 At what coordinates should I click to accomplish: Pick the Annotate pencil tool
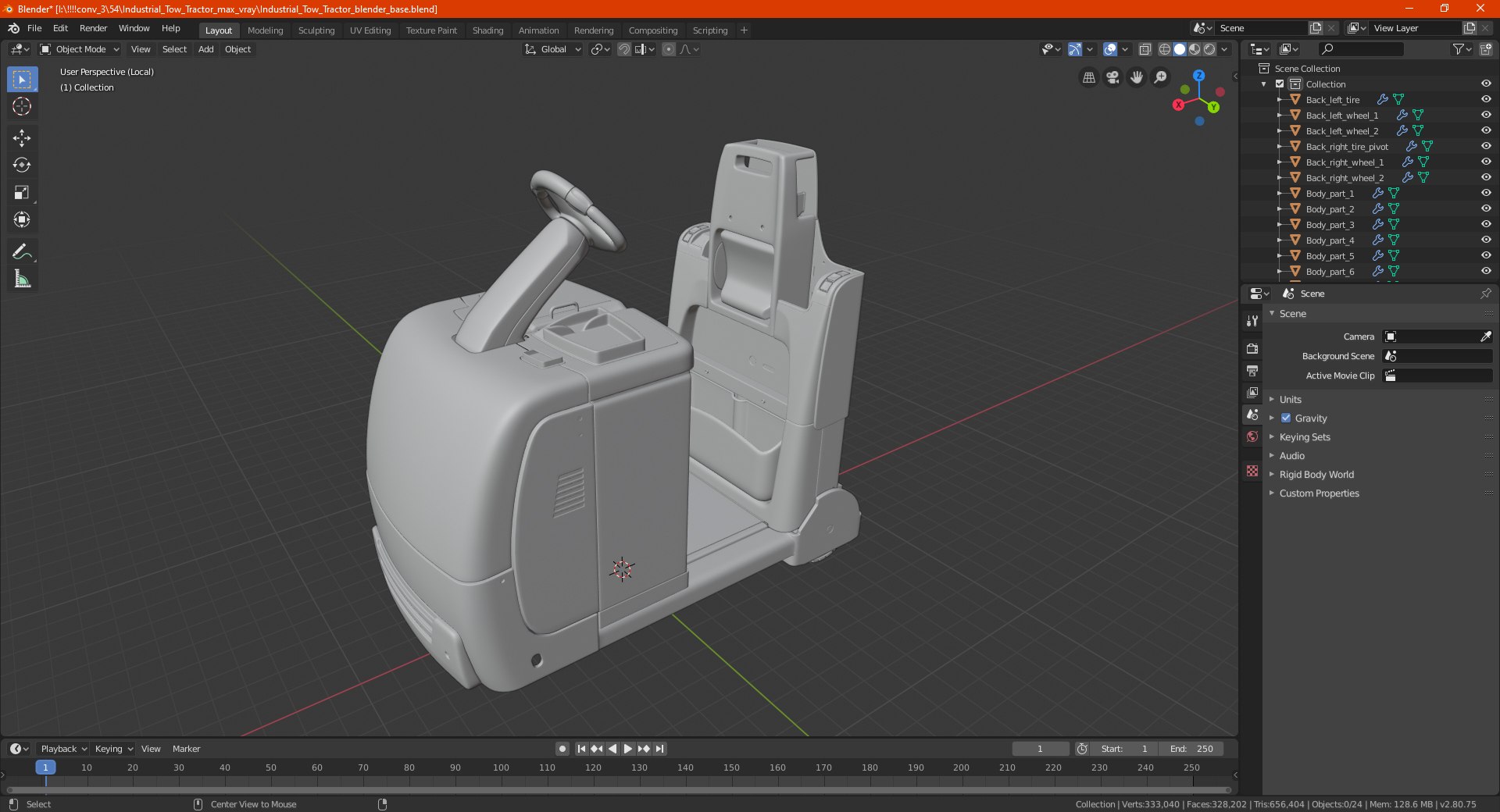point(22,251)
